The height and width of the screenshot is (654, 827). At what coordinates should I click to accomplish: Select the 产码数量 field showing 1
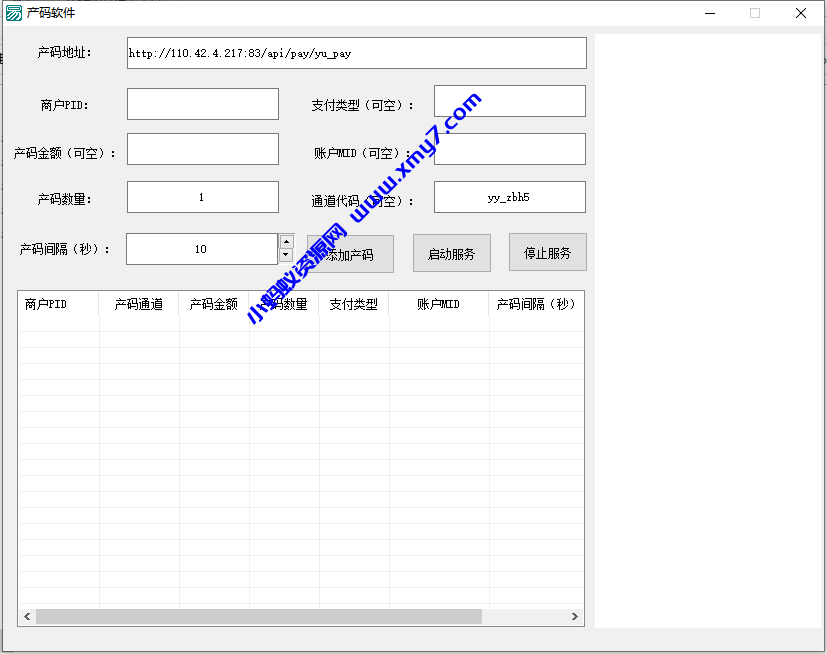[202, 197]
